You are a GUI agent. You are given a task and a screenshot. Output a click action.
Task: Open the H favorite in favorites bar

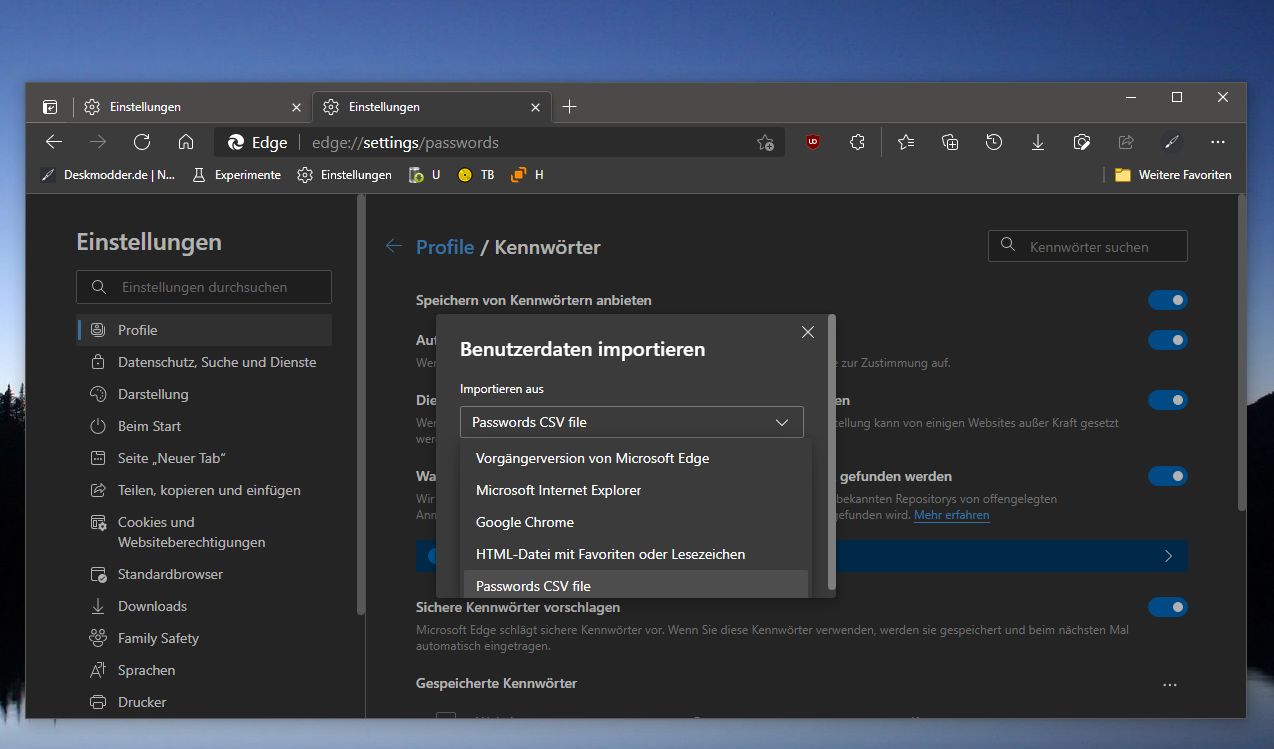(x=527, y=175)
